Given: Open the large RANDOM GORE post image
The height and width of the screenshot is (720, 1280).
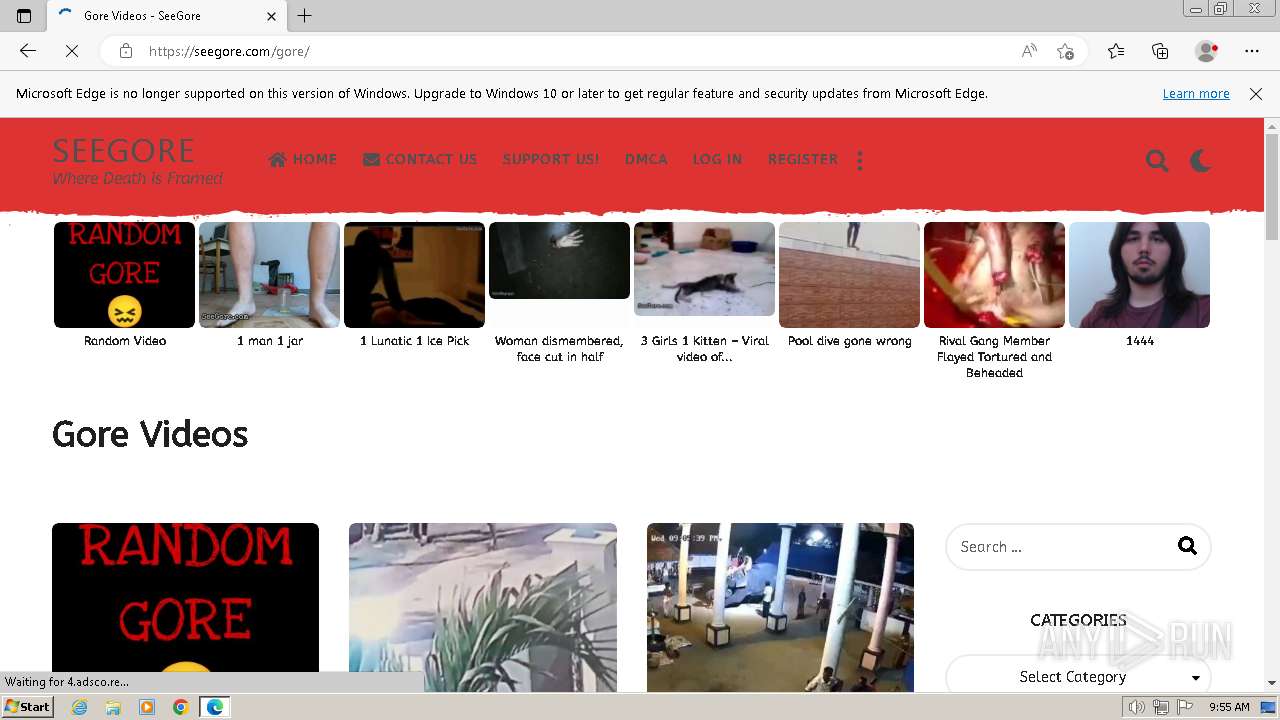Looking at the screenshot, I should pos(185,607).
